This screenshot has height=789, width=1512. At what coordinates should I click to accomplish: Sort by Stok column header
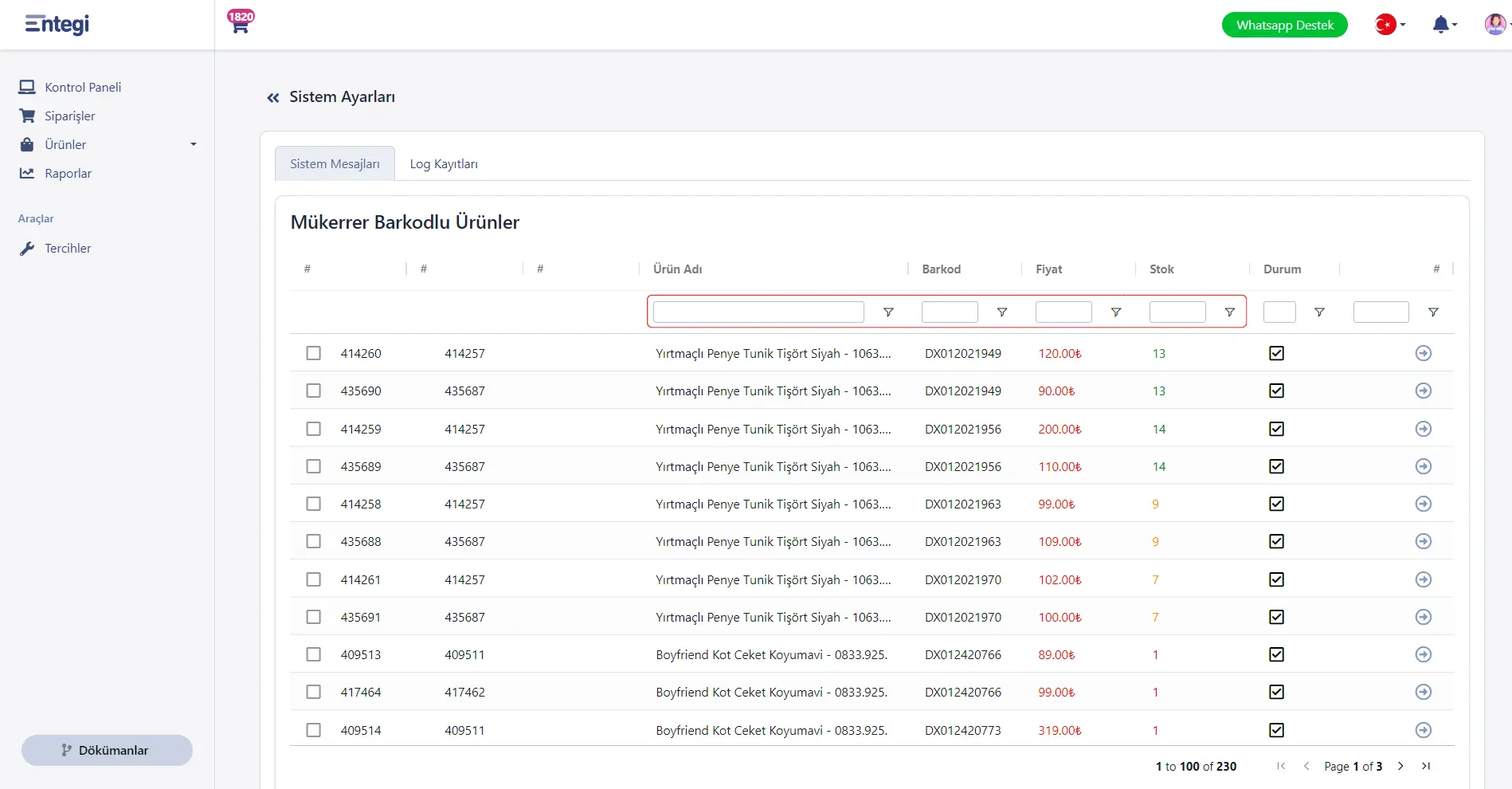(x=1161, y=269)
